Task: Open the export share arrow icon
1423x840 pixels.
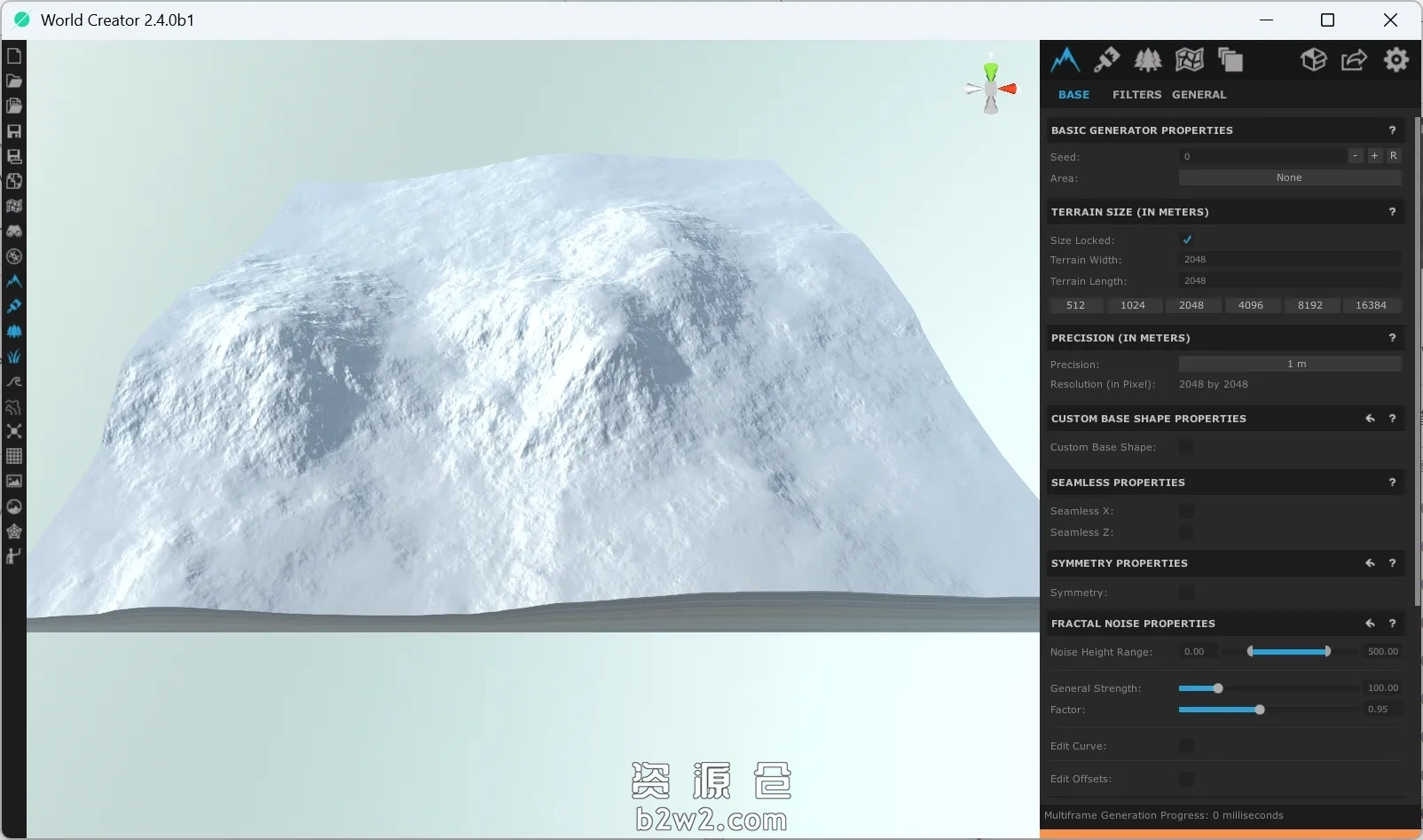Action: [1354, 59]
